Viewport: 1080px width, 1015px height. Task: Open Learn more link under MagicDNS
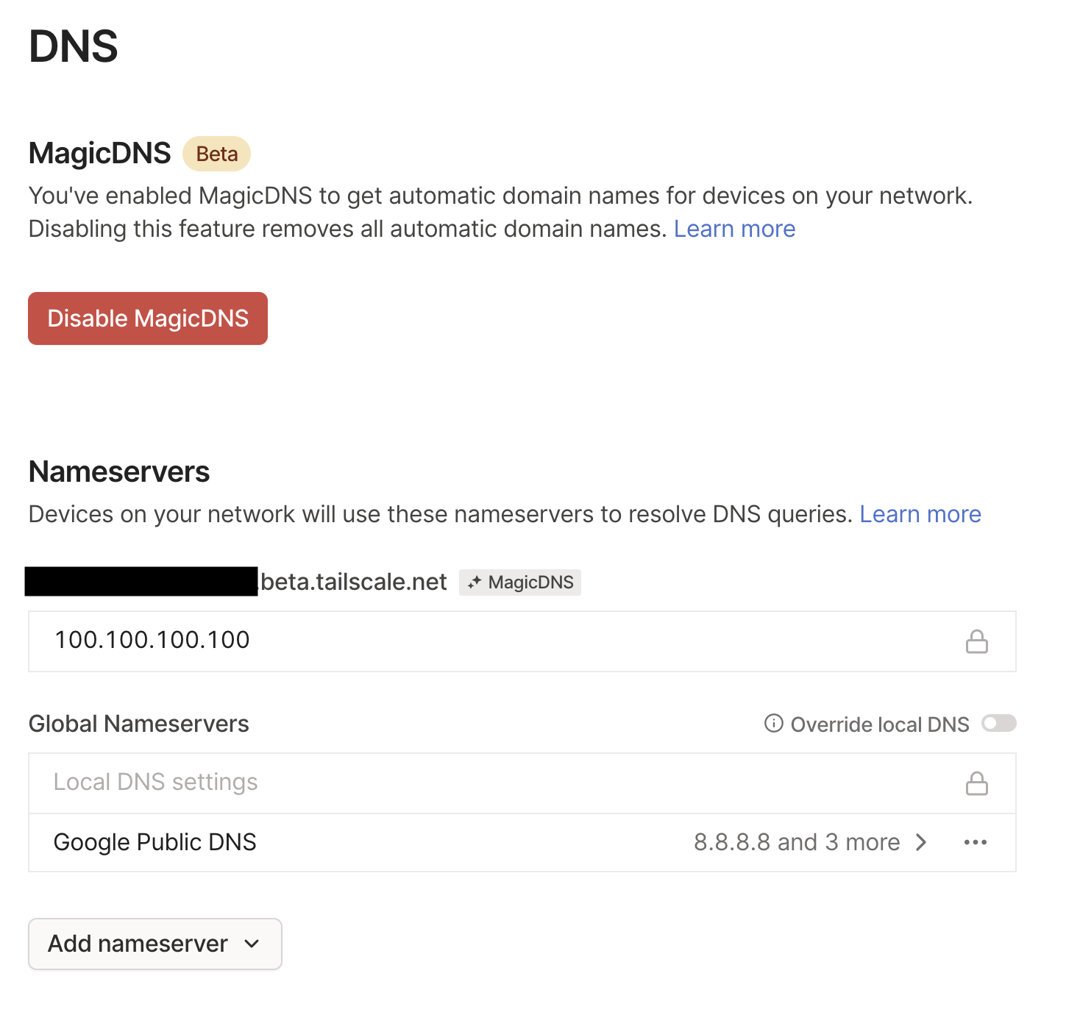[x=734, y=229]
